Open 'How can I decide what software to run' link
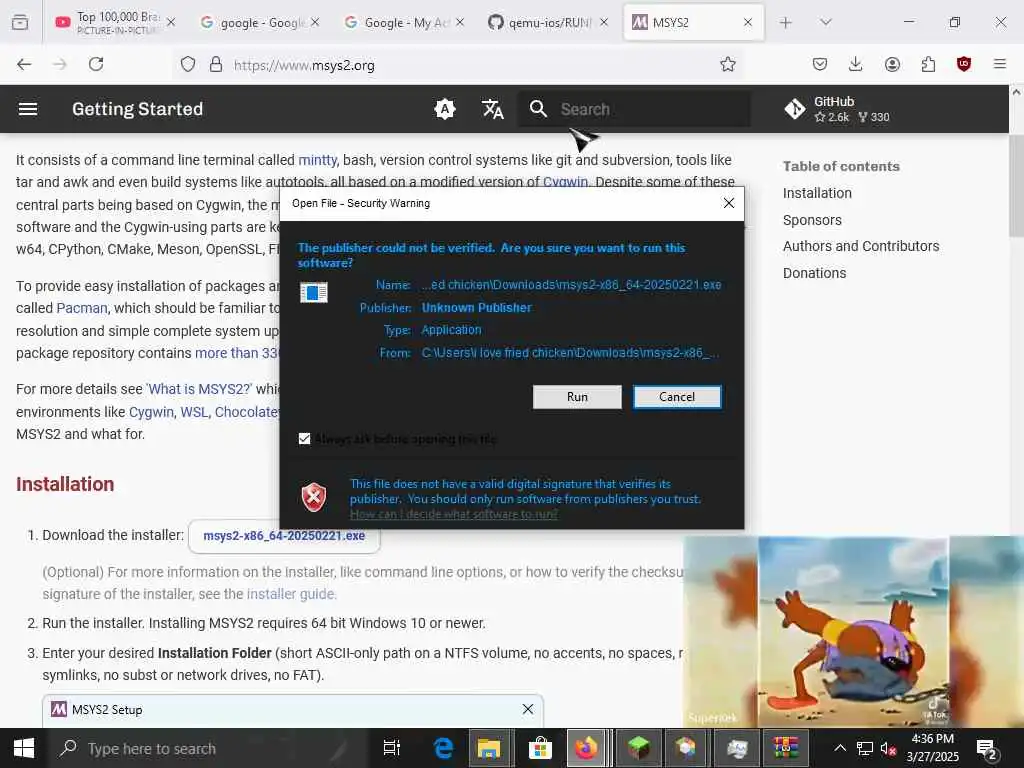 click(x=453, y=515)
